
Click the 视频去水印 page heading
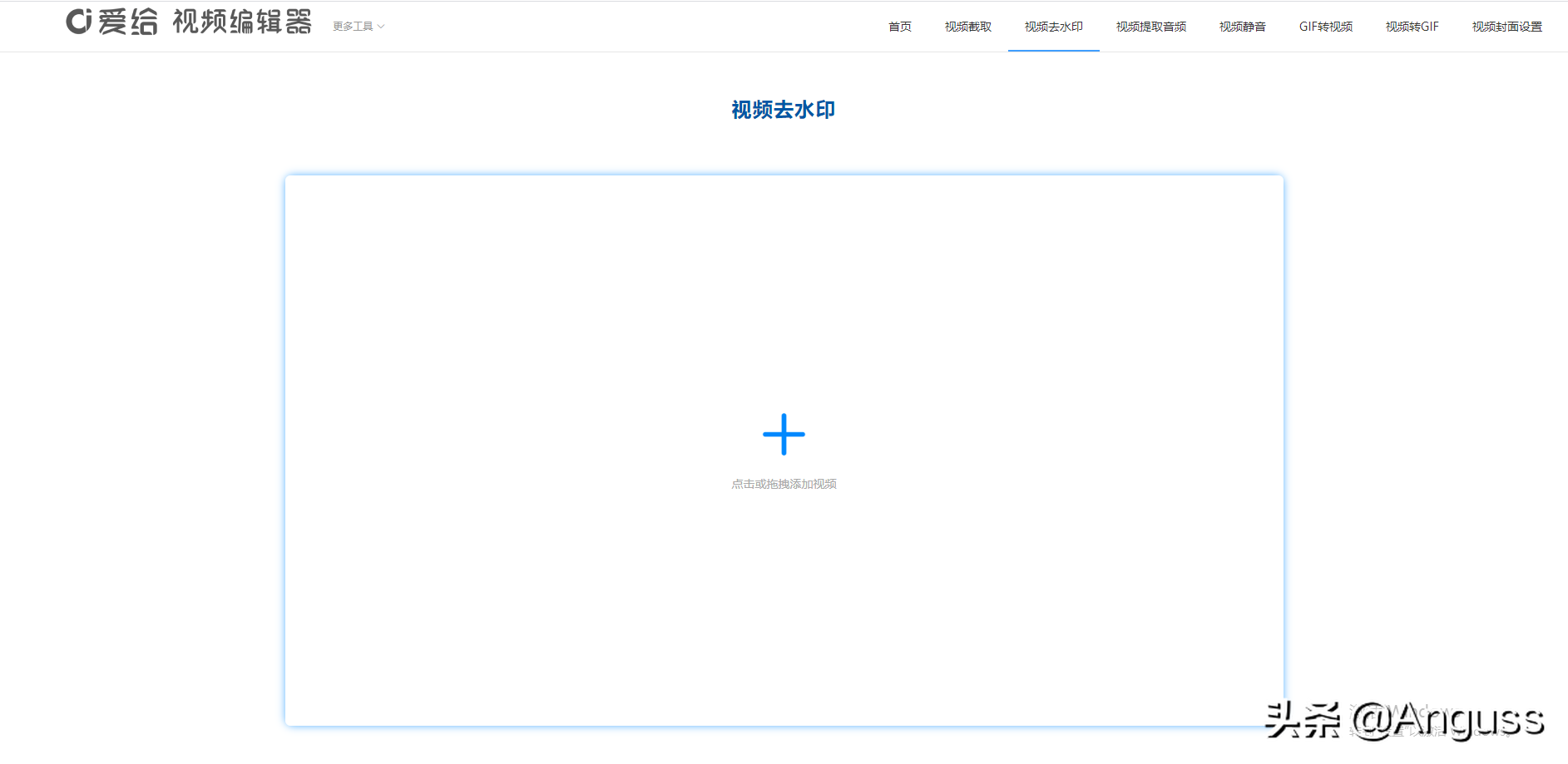[783, 110]
